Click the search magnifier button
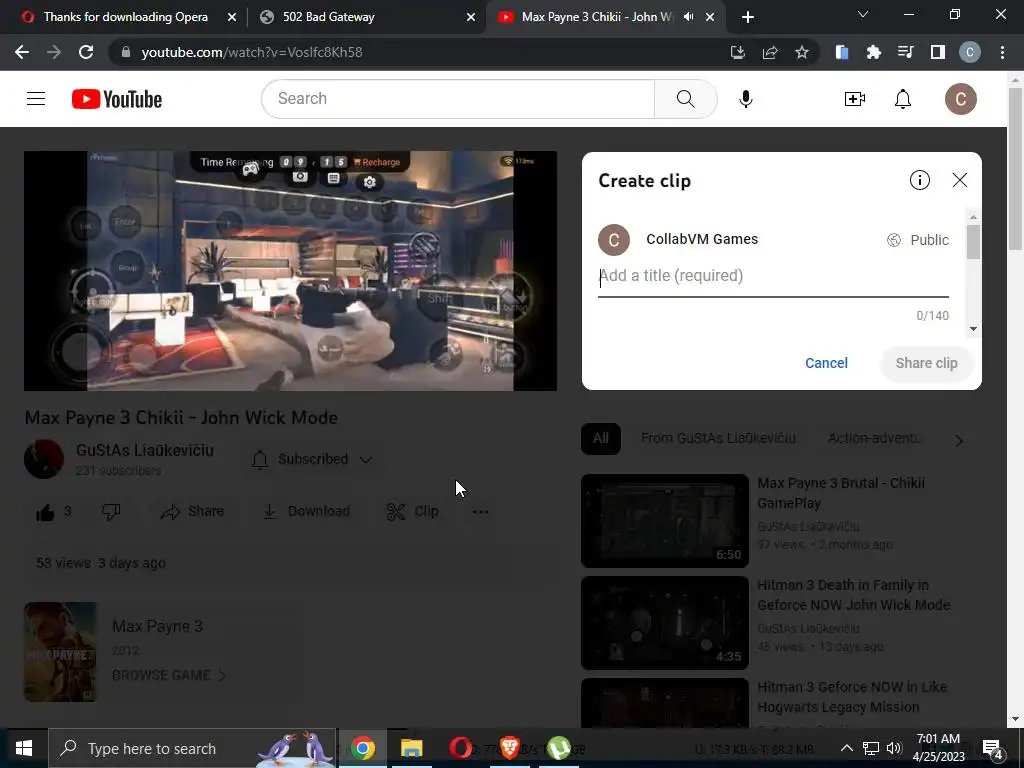The height and width of the screenshot is (768, 1024). click(x=685, y=99)
